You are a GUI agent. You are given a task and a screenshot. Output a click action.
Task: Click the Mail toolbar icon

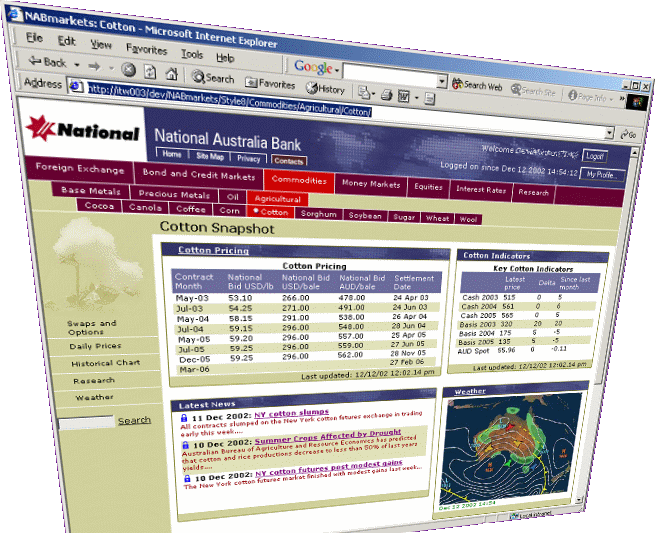click(x=363, y=93)
